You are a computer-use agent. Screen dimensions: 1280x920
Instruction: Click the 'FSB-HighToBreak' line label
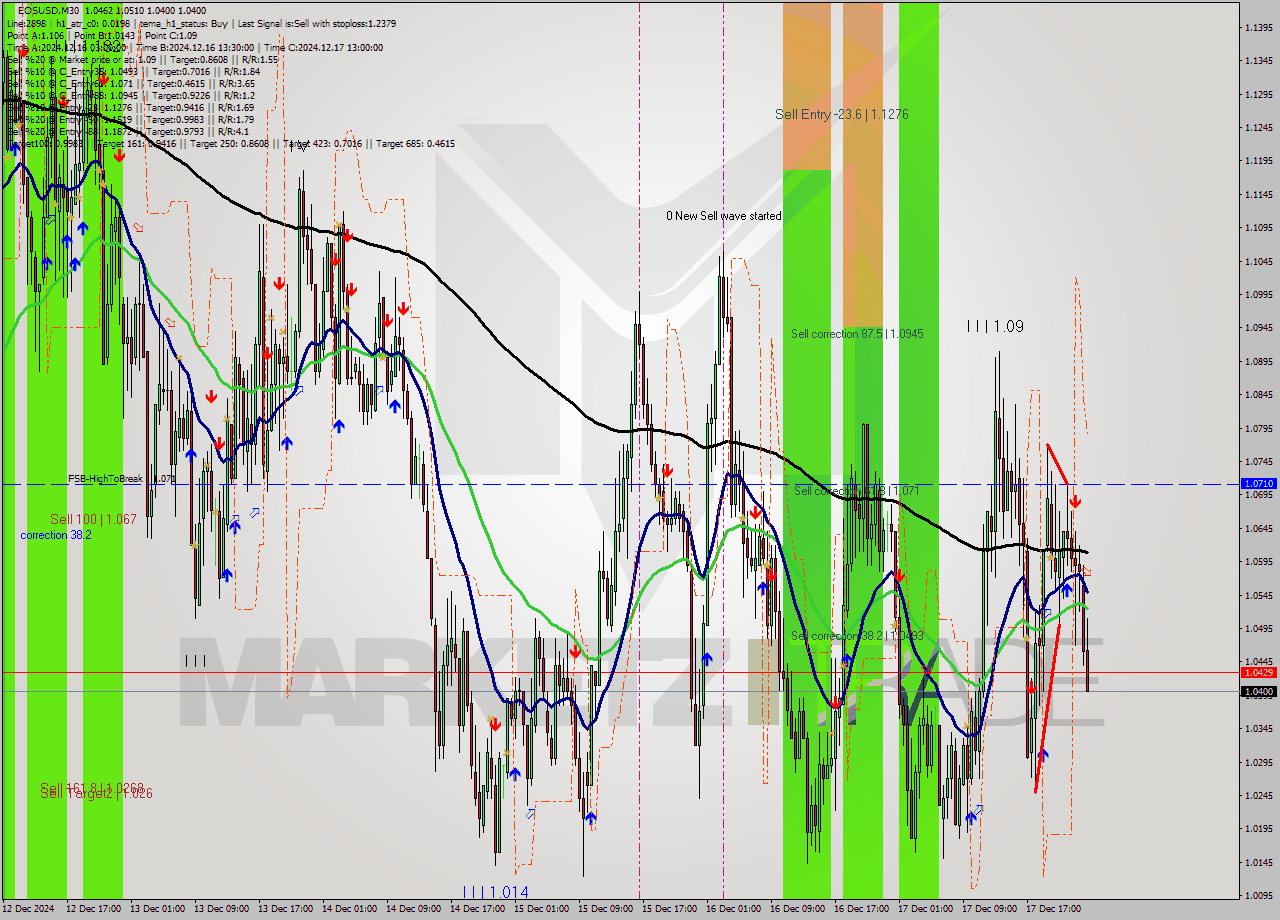pyautogui.click(x=105, y=479)
